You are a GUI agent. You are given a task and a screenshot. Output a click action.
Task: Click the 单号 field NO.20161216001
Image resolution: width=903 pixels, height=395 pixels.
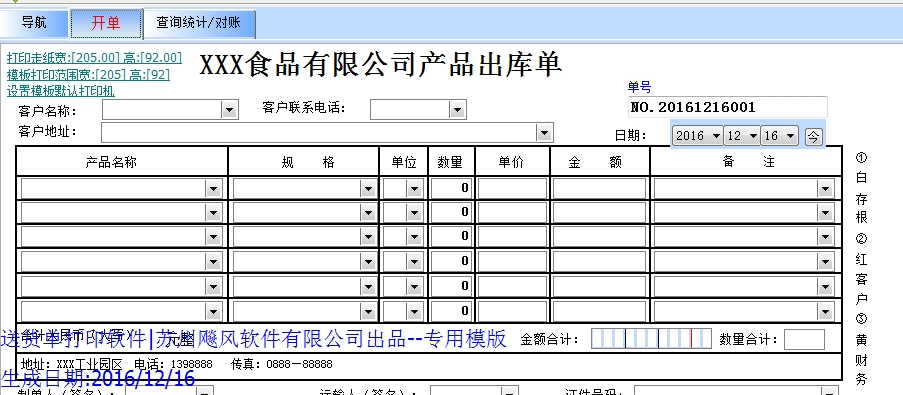coord(727,107)
